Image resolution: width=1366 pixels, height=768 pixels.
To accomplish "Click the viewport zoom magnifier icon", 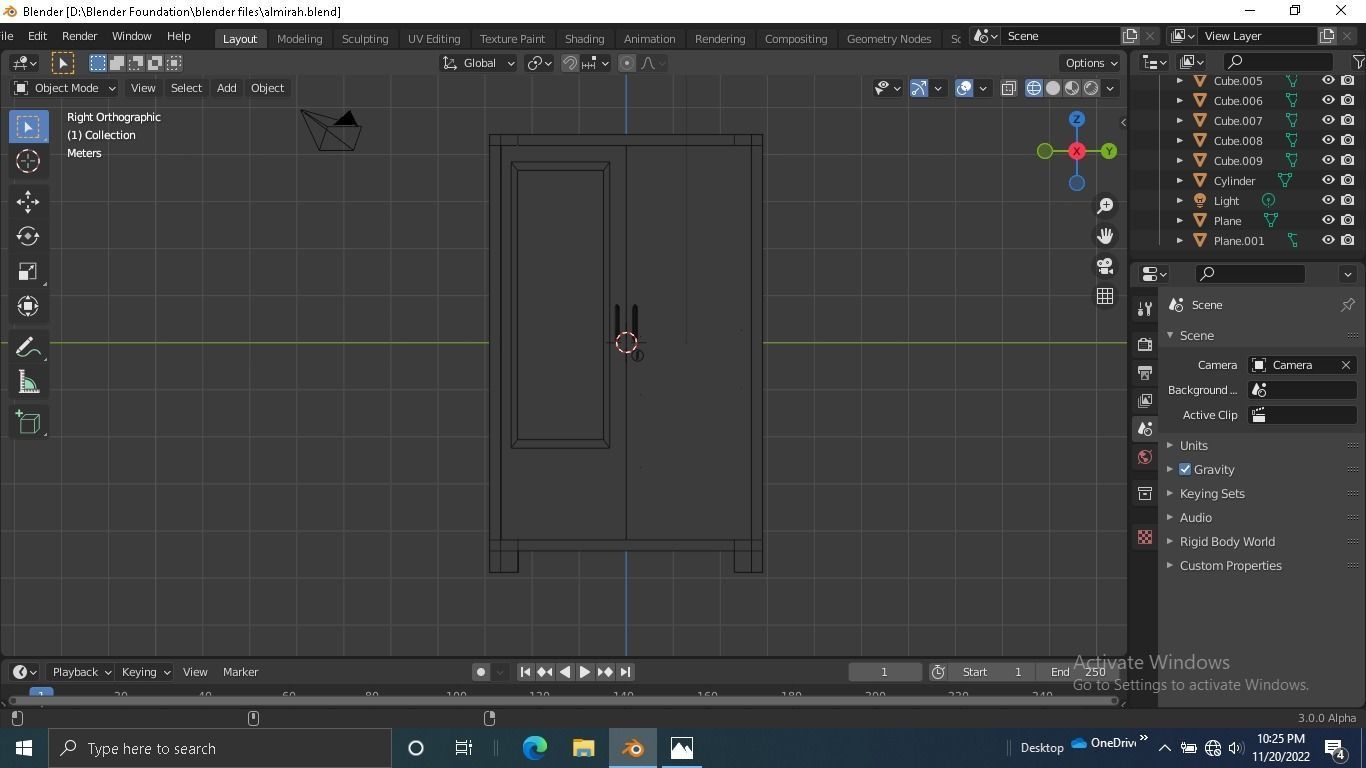I will coord(1105,205).
